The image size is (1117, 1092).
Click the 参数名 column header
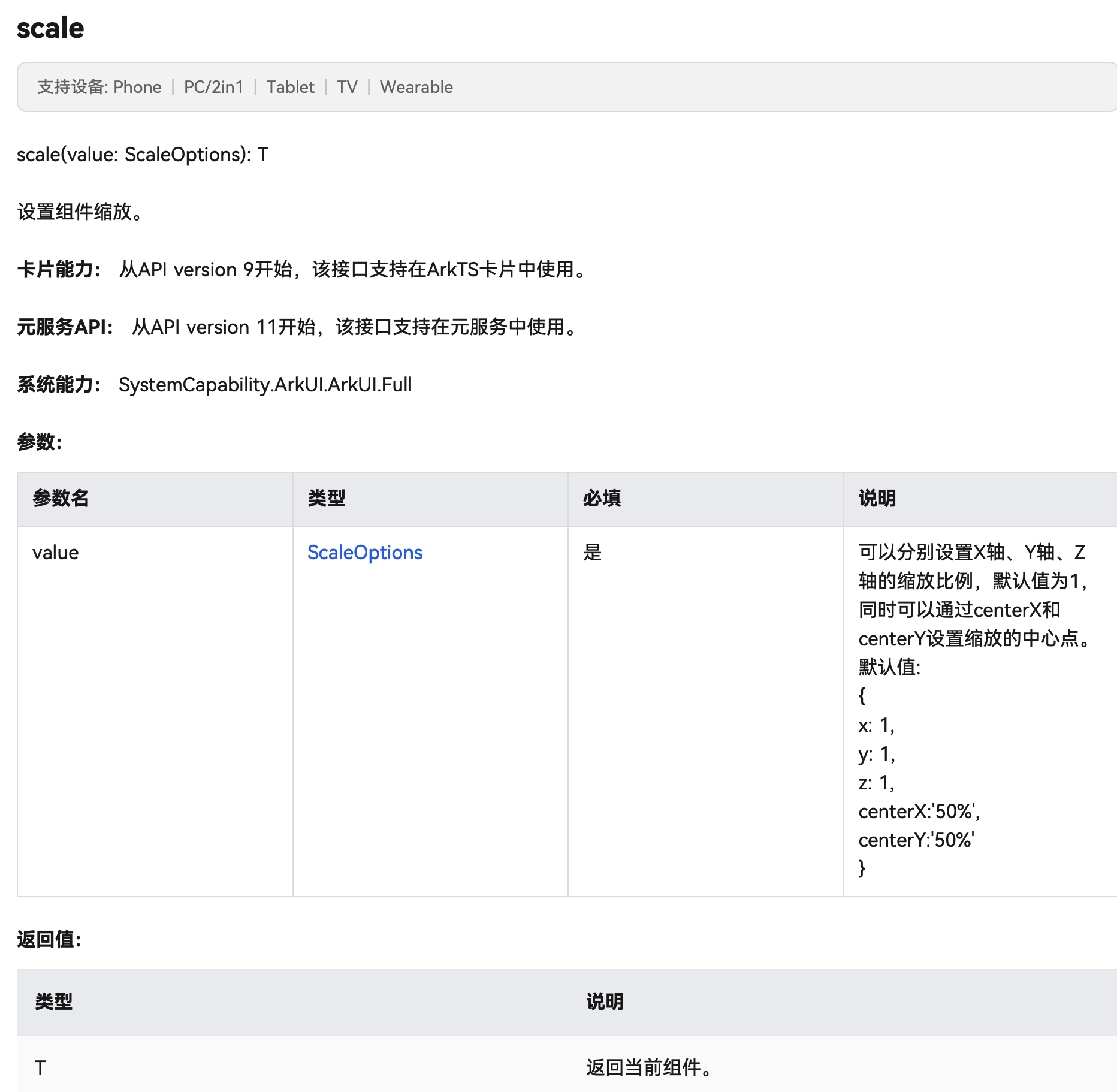[61, 499]
